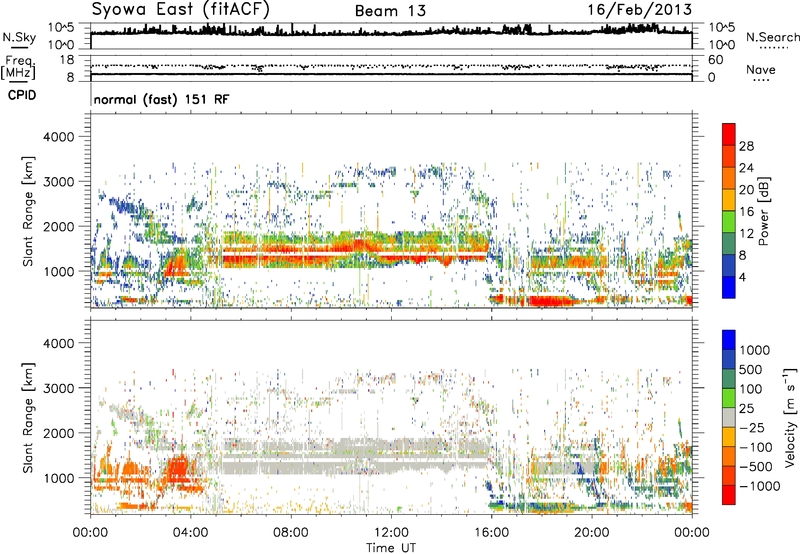Select the 'normal (fast) 151 RF' text
Image resolution: width=800 pixels, height=554 pixels.
point(161,99)
